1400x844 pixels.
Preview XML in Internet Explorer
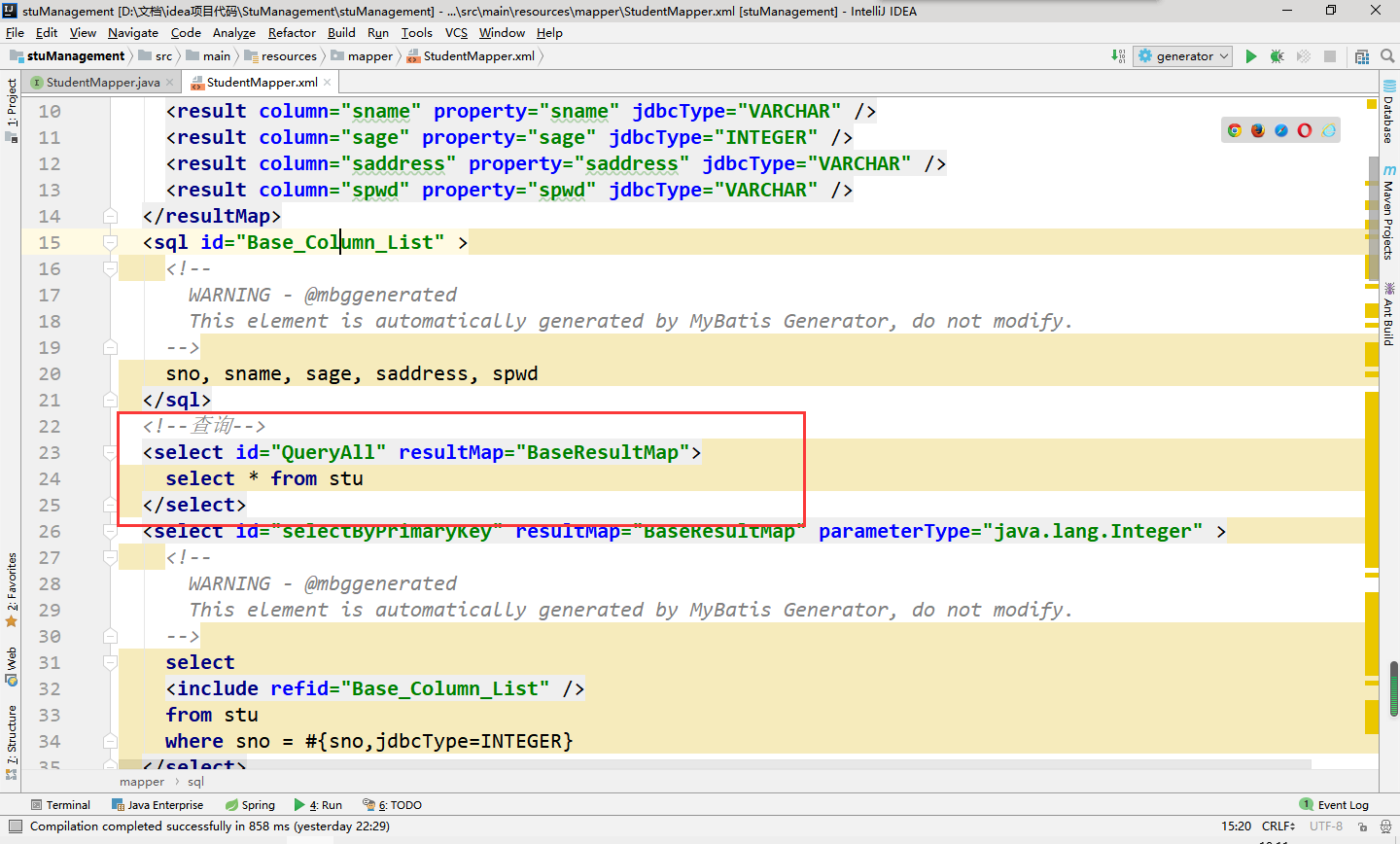[x=1329, y=130]
